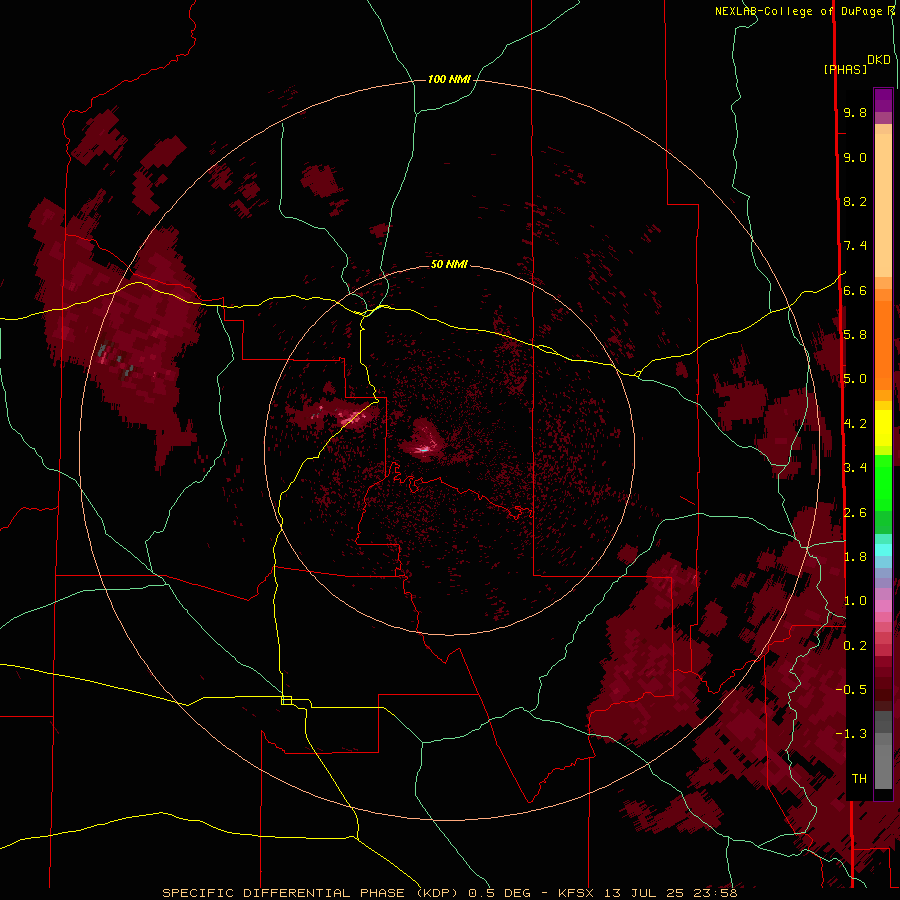900x900 pixels.
Task: Click the Specific Differential Phase (KDP) caption
Action: tap(449, 893)
